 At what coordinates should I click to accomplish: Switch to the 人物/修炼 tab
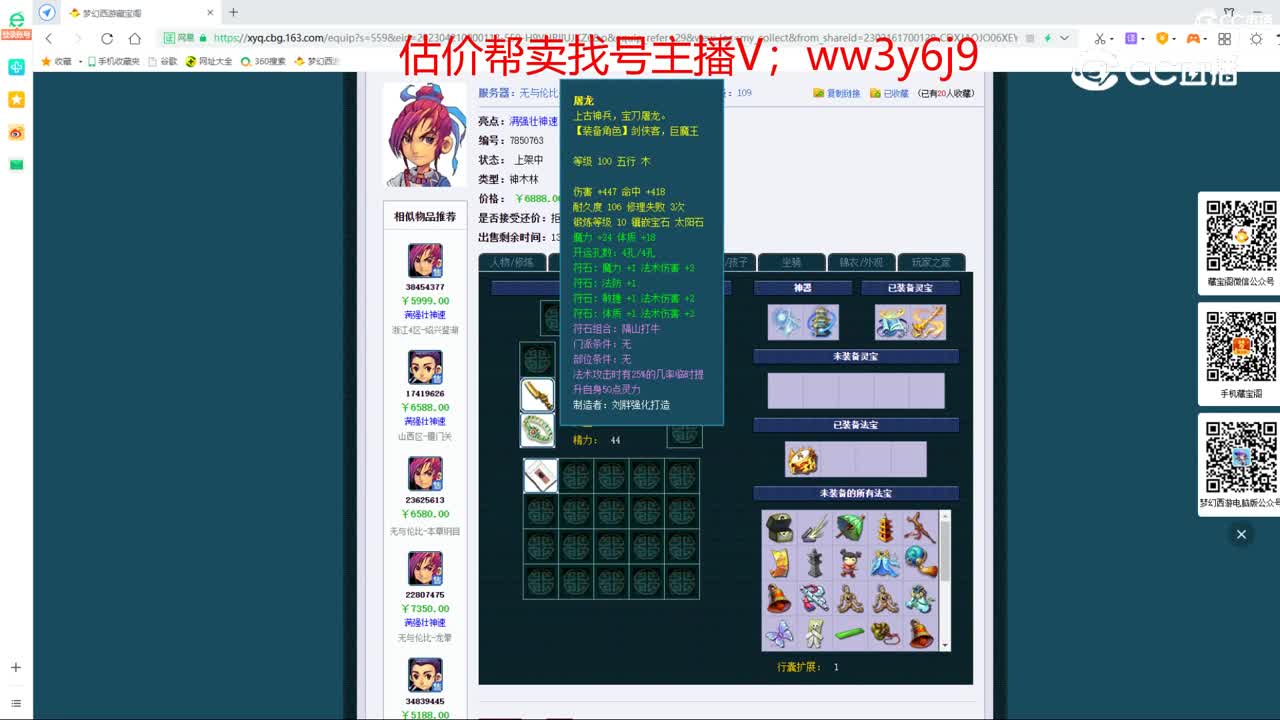click(x=513, y=261)
